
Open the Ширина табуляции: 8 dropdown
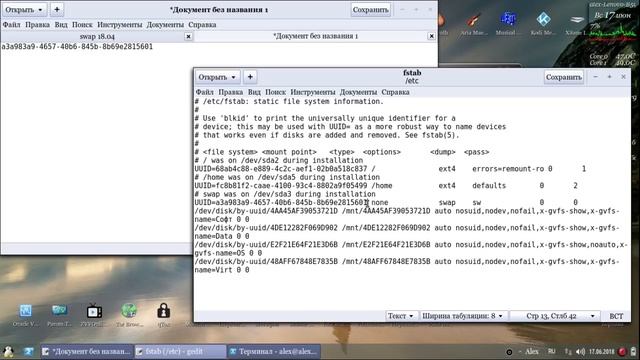coord(462,316)
